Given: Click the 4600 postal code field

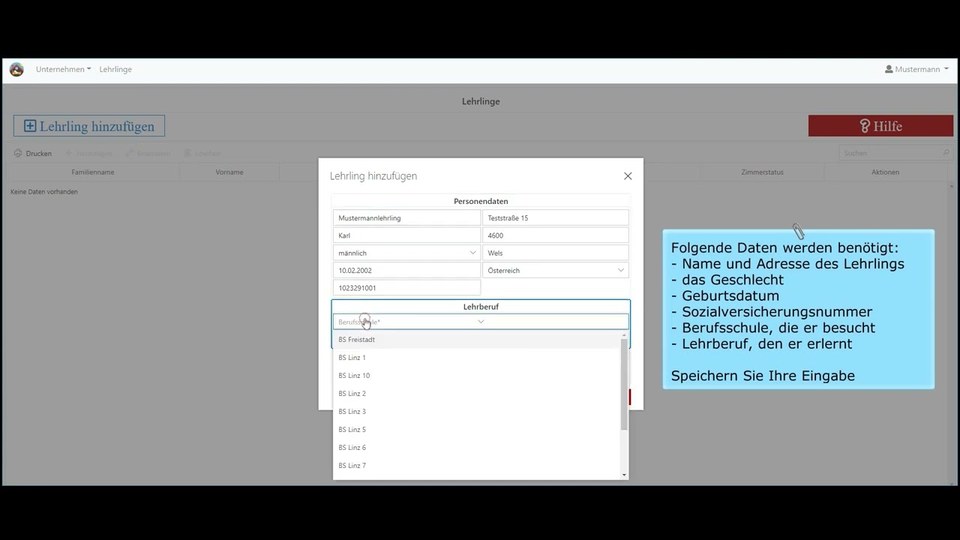Looking at the screenshot, I should pyautogui.click(x=555, y=235).
